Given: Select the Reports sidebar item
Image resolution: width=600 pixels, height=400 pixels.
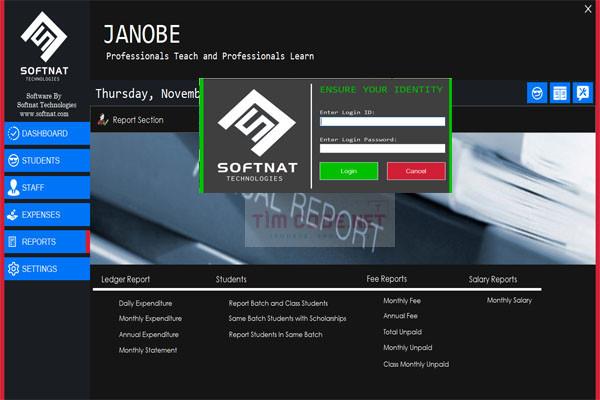Looking at the screenshot, I should 47,242.
